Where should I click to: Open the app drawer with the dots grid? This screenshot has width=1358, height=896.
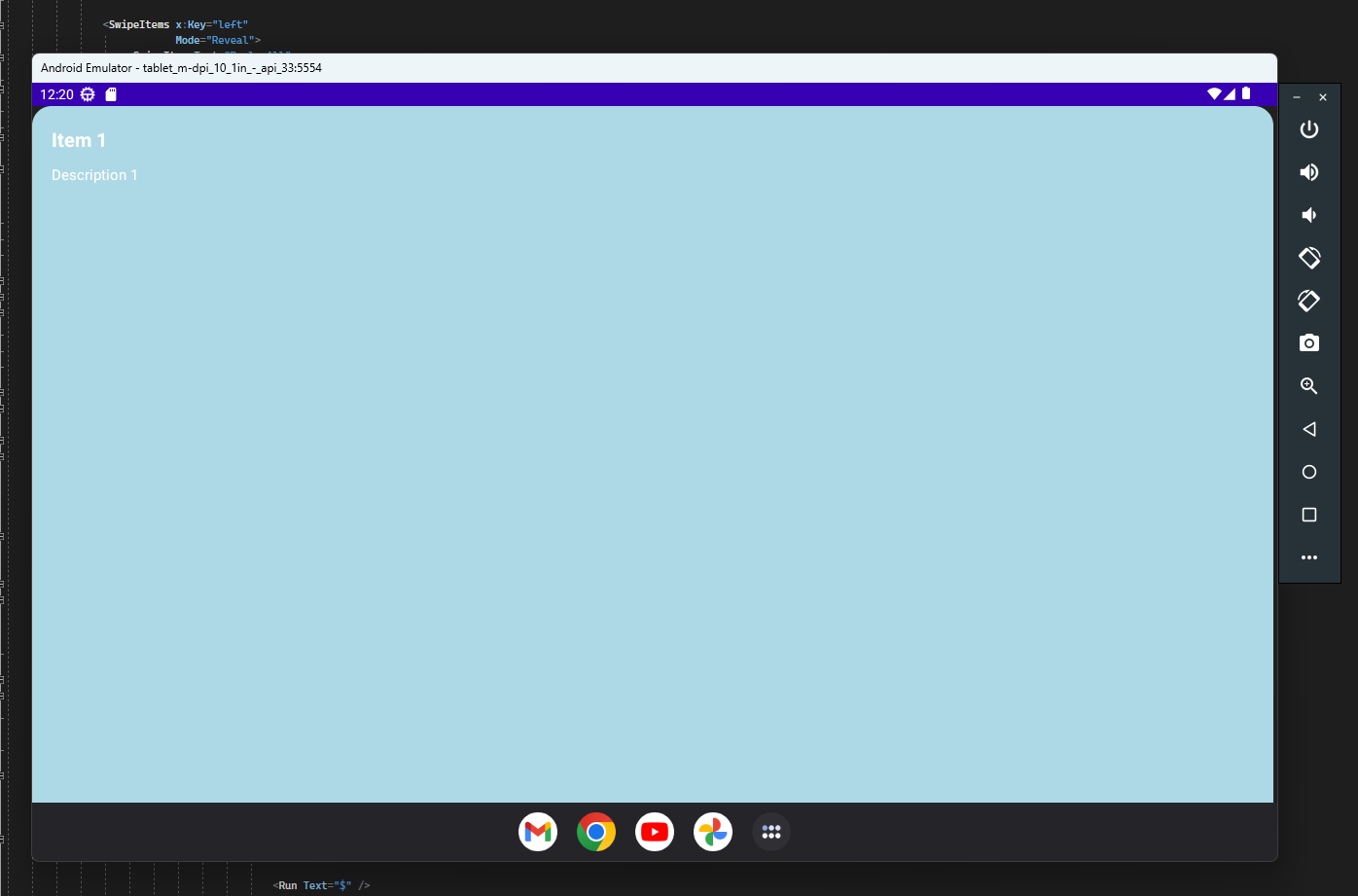(x=770, y=832)
